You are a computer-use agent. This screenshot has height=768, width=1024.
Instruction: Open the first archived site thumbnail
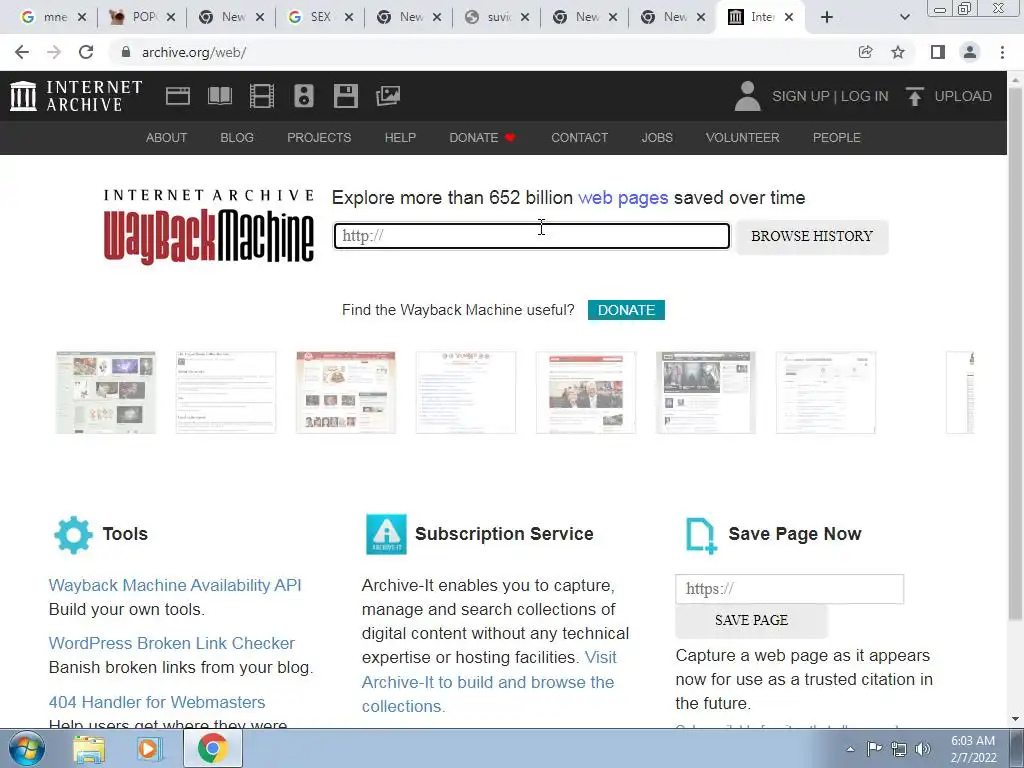106,392
